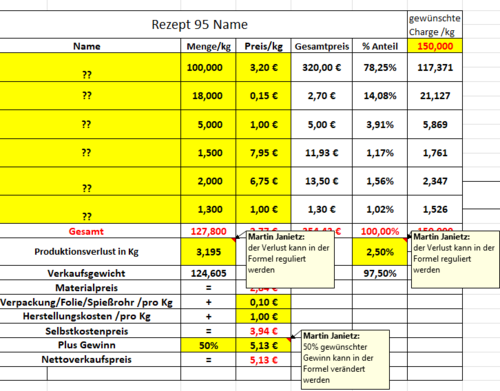Select the quantity cell 1,500
The image size is (500, 391).
pyautogui.click(x=208, y=153)
